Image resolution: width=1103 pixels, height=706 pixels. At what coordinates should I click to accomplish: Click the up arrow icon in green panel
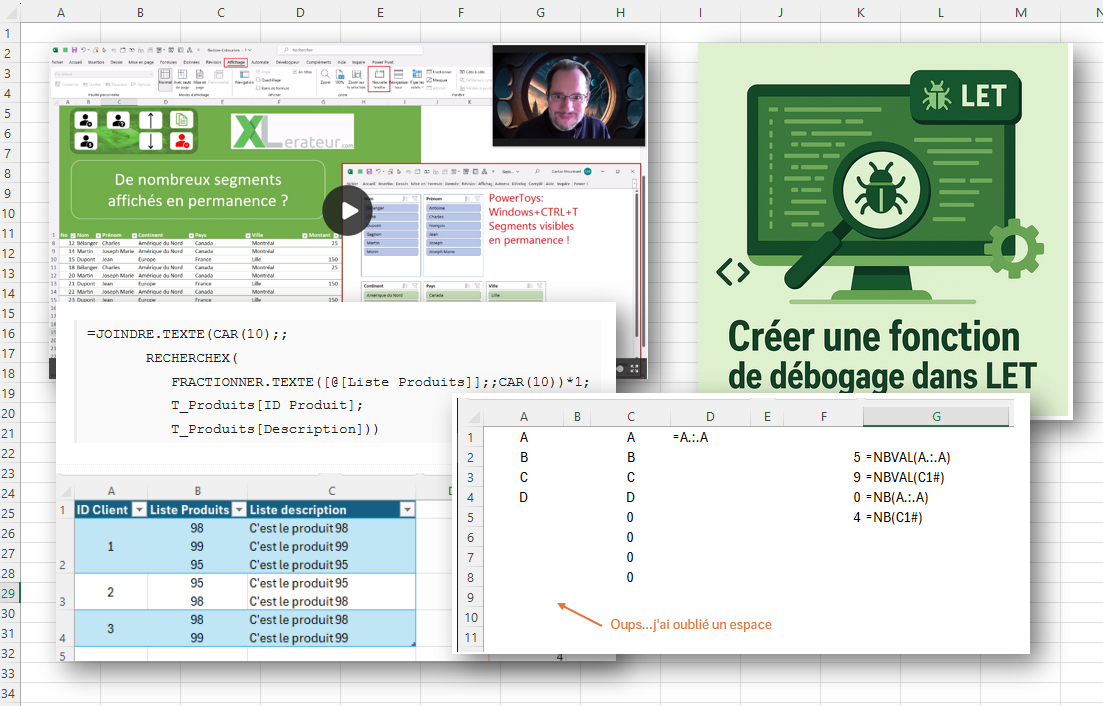tap(150, 121)
